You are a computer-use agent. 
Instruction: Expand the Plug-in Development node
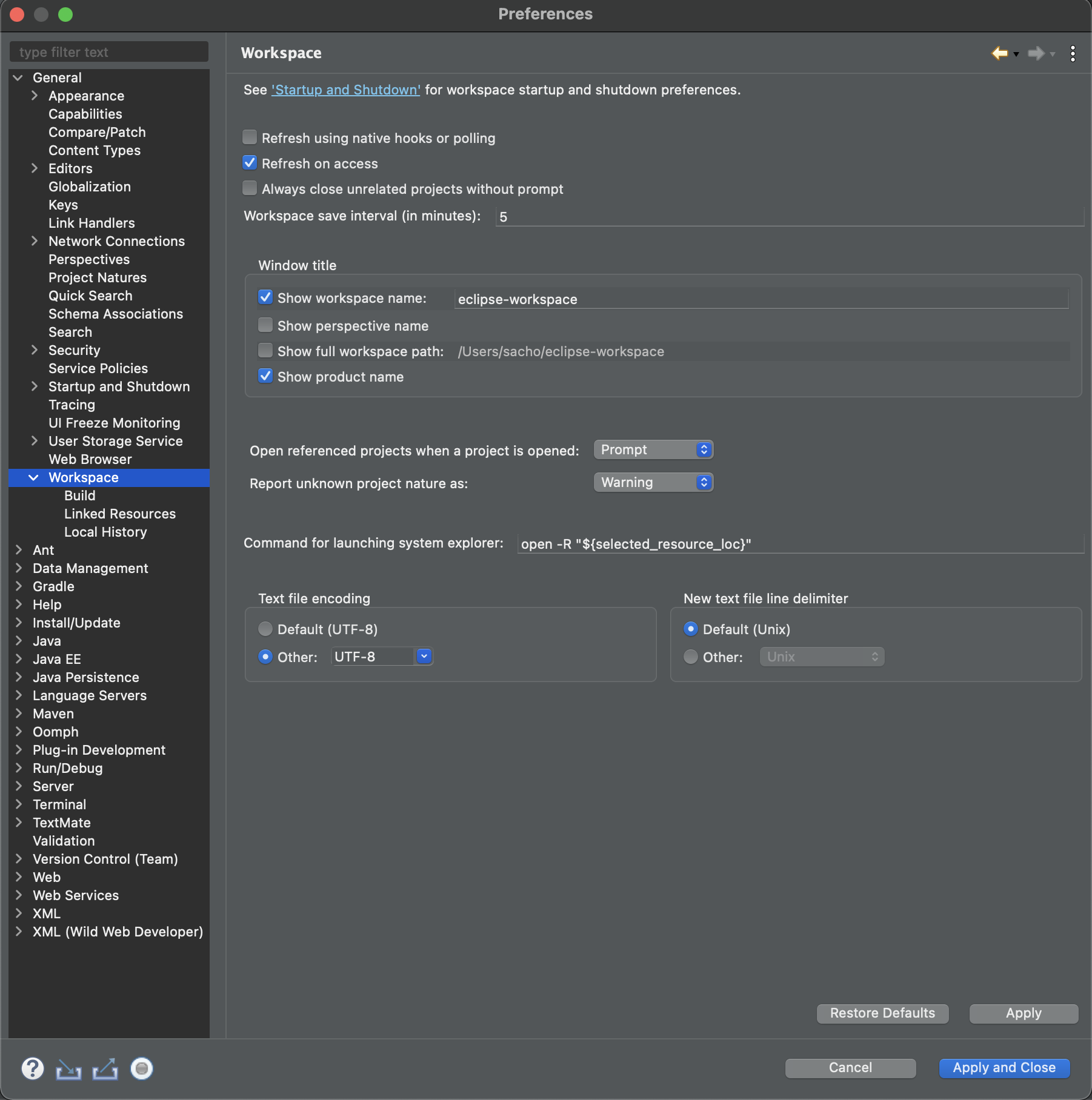click(x=19, y=750)
